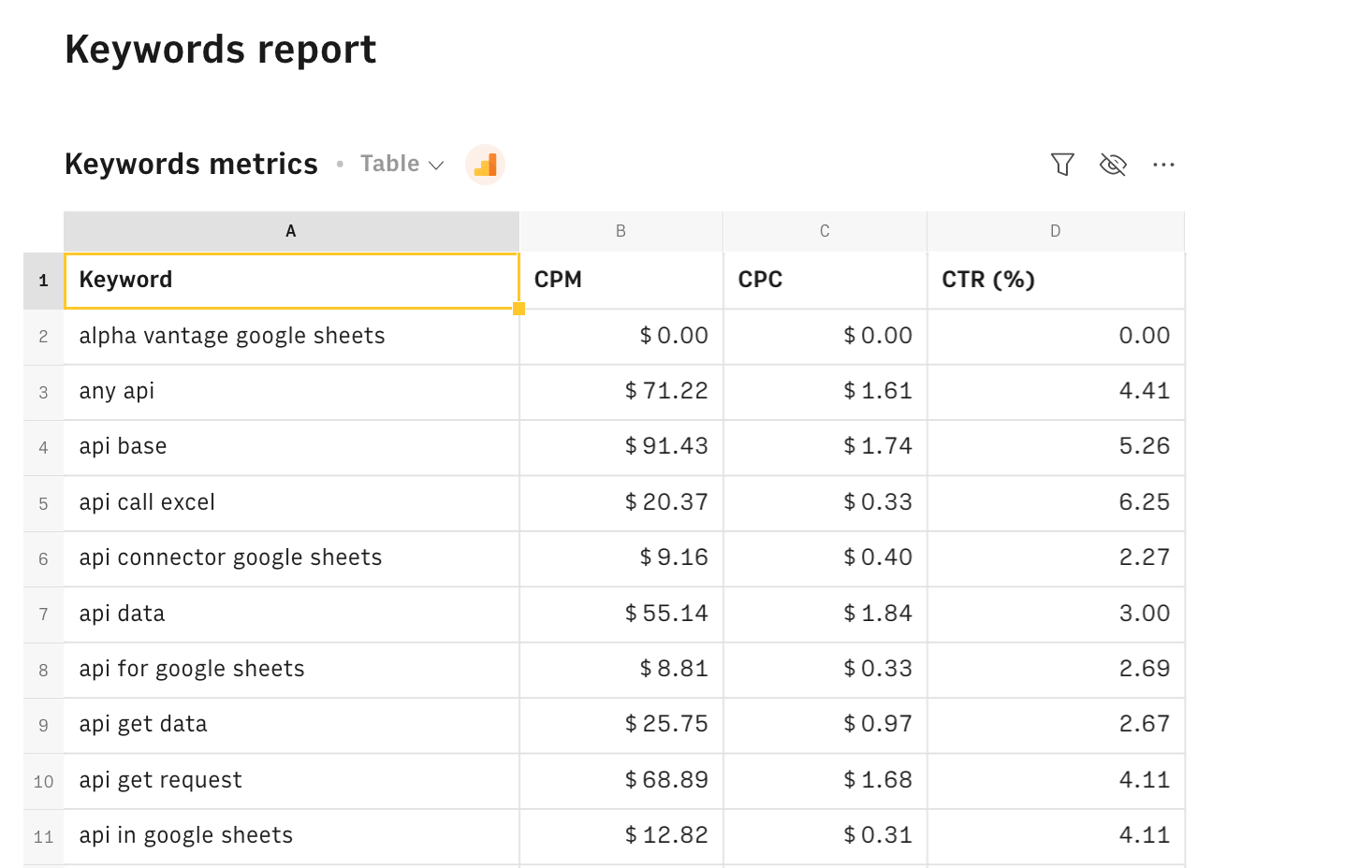Select the CTR (%) header cell
This screenshot has height=868, width=1372.
pyautogui.click(x=1055, y=280)
